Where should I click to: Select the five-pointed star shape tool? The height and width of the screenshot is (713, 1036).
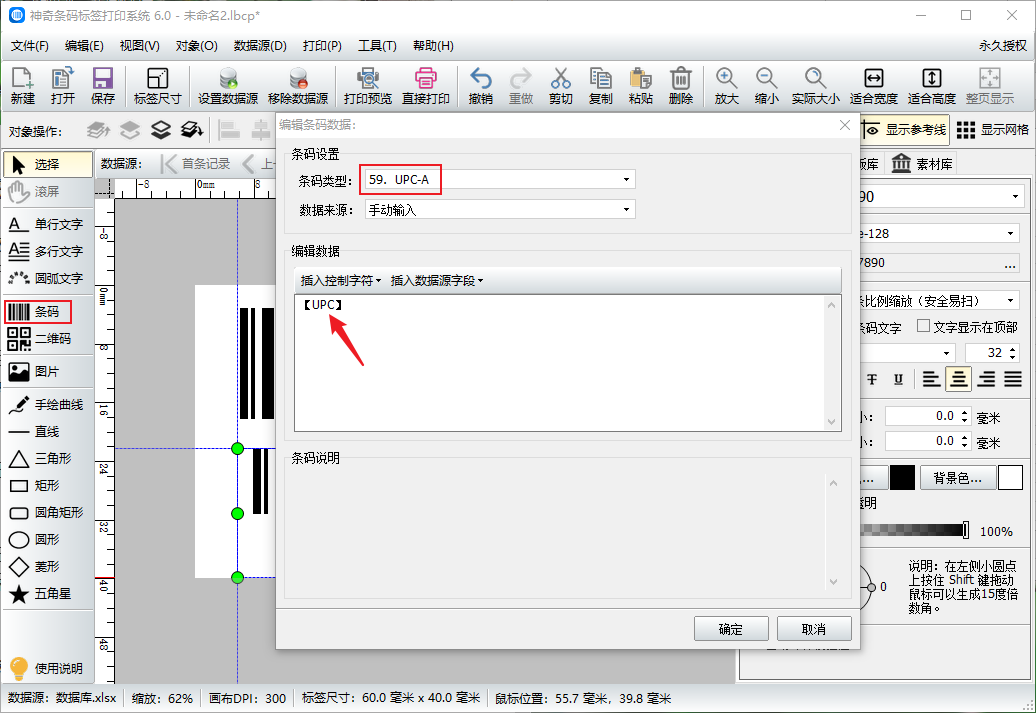point(45,594)
